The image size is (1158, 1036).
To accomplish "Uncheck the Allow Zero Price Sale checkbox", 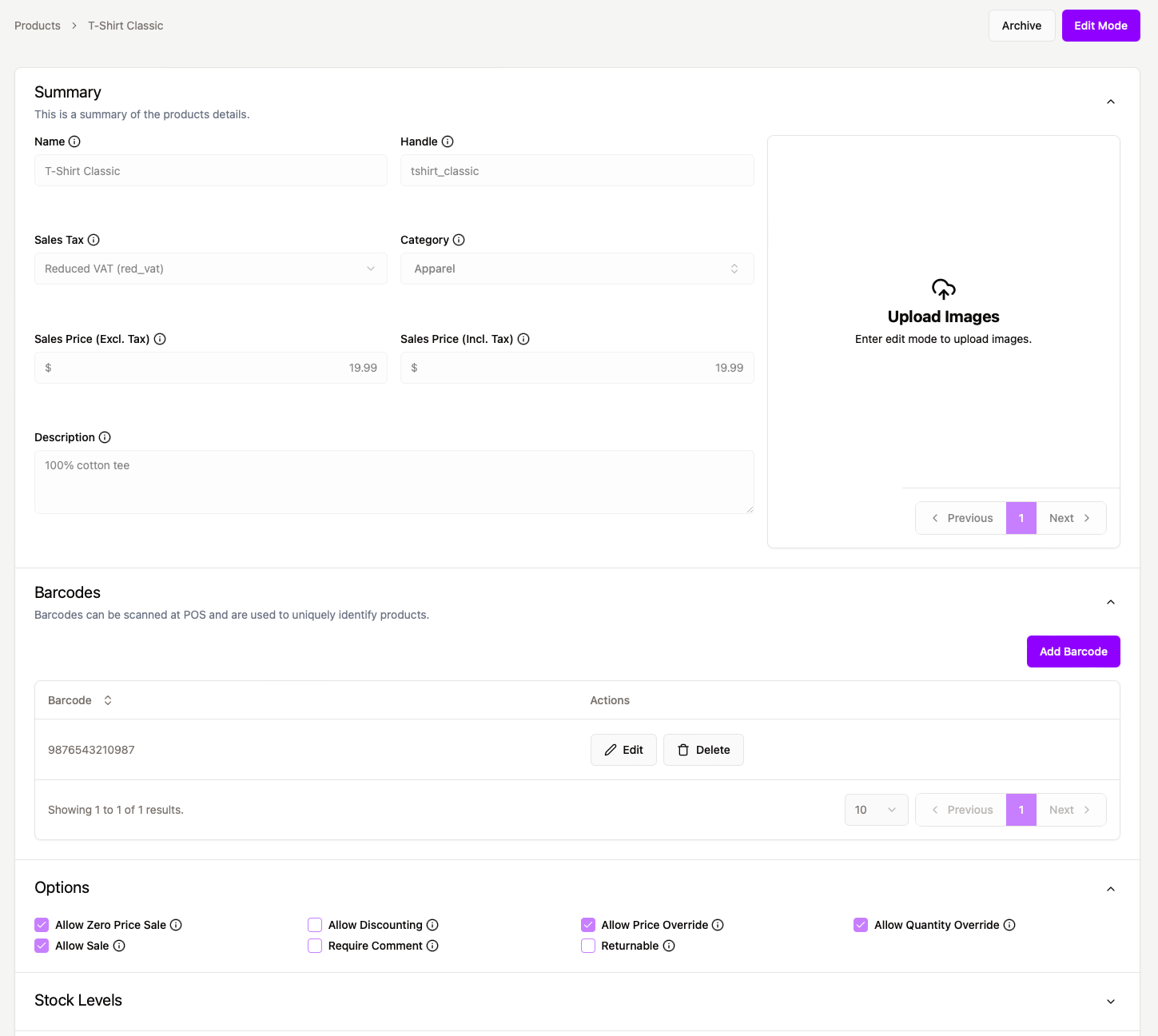I will tap(42, 925).
